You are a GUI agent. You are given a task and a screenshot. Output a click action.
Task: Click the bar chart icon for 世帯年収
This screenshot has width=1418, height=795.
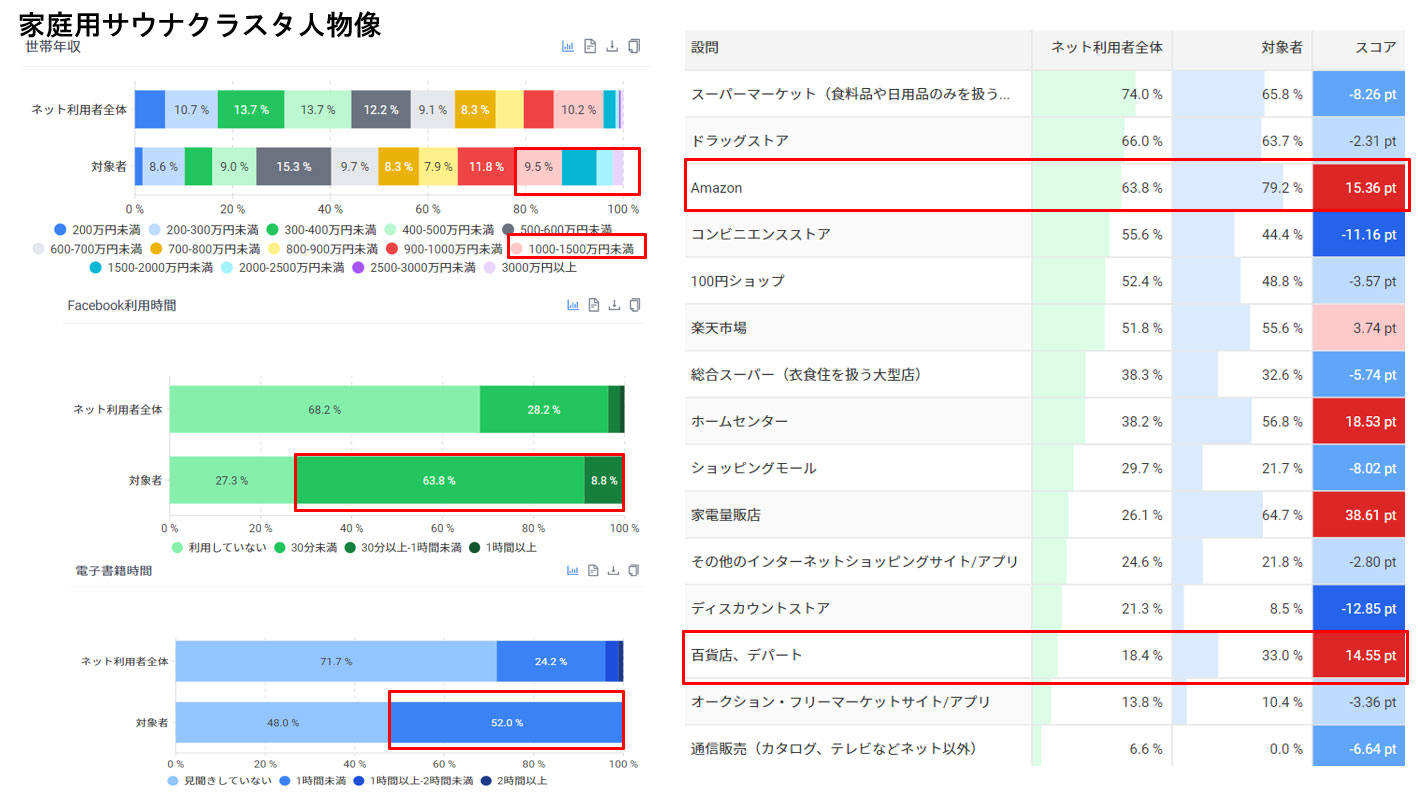click(568, 46)
